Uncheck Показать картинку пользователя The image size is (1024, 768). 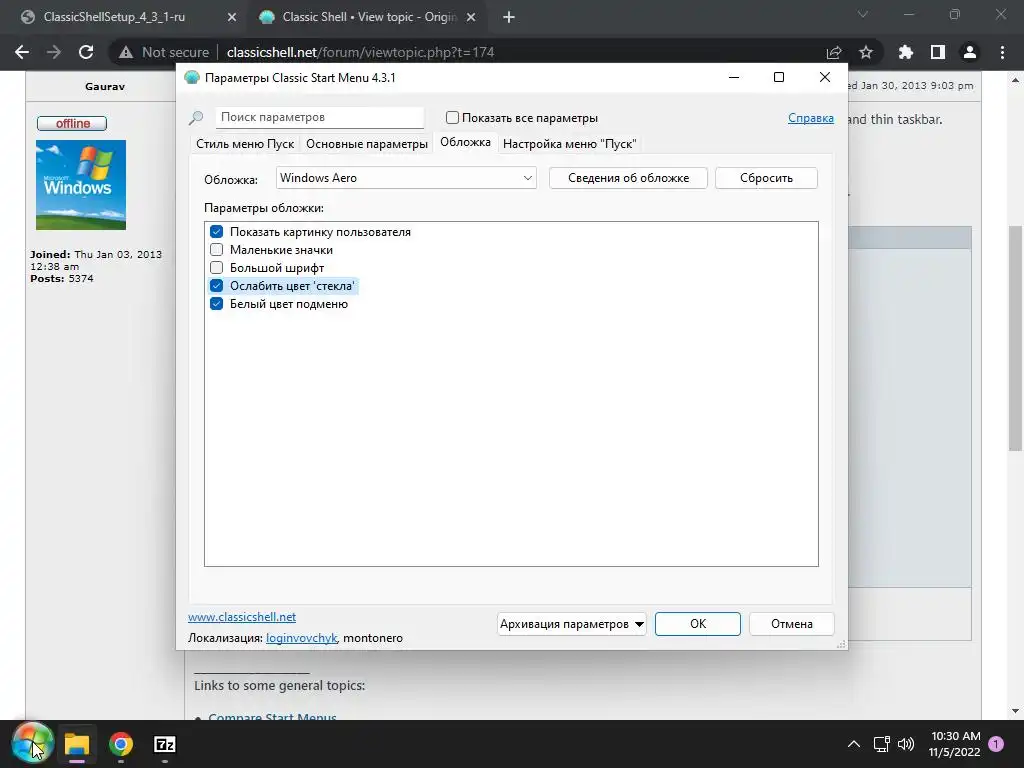tap(217, 232)
